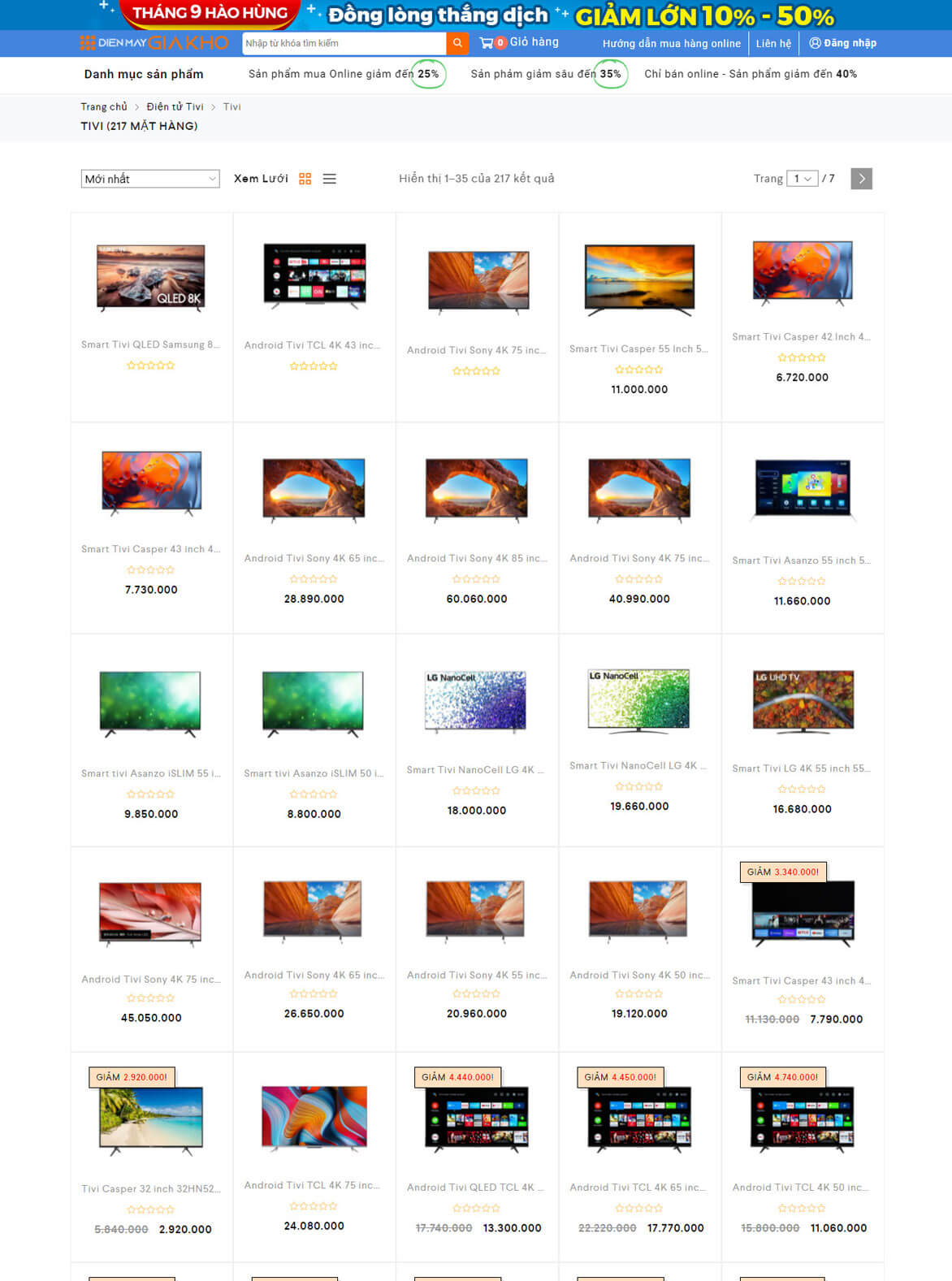The height and width of the screenshot is (1281, 952).
Task: Focus the keyword search input field
Action: (x=343, y=43)
